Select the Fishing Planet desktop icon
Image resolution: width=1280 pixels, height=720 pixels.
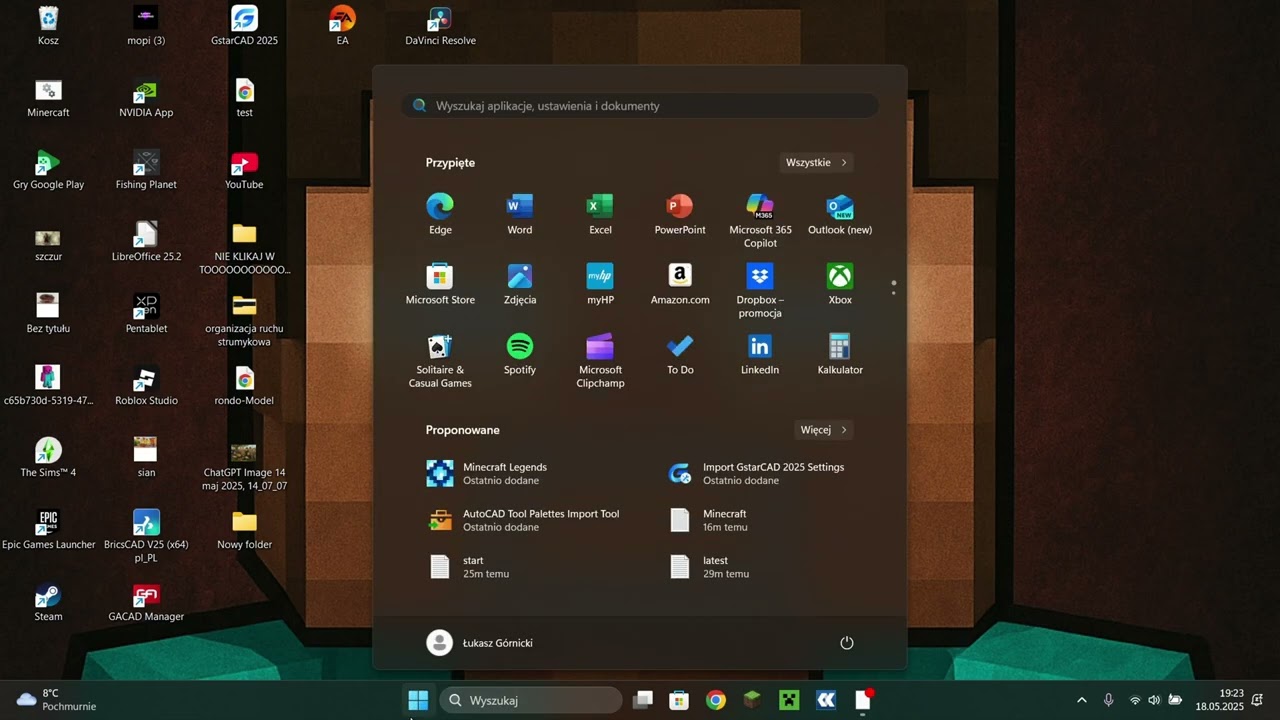146,171
